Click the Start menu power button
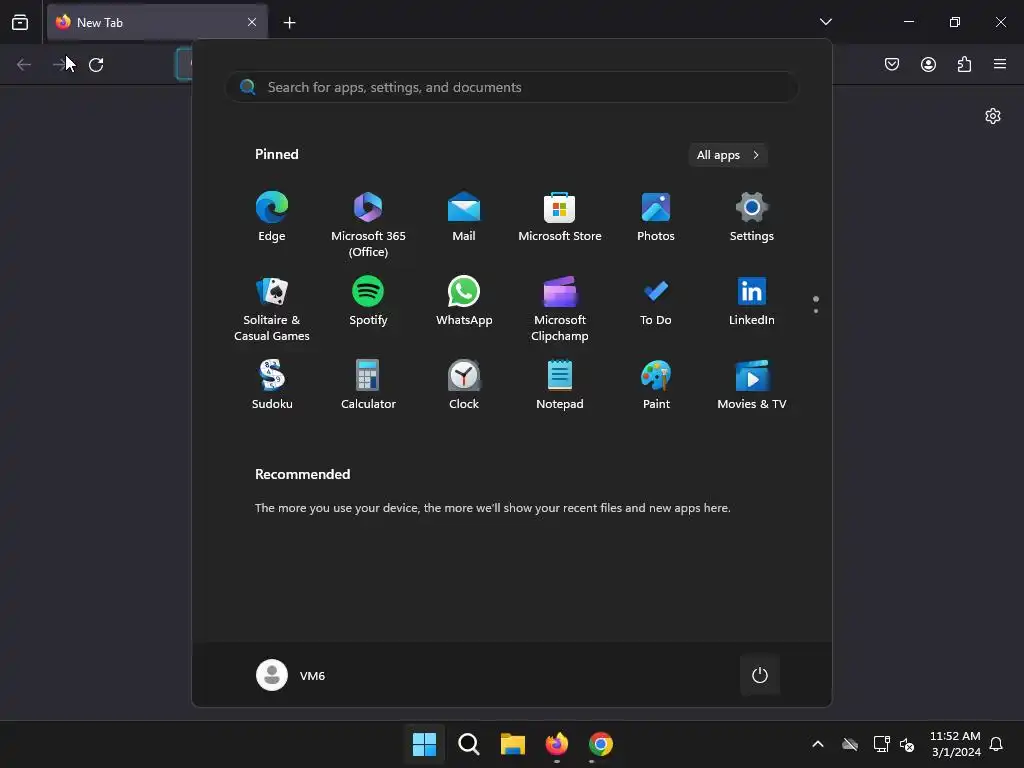The width and height of the screenshot is (1024, 768). tap(760, 675)
